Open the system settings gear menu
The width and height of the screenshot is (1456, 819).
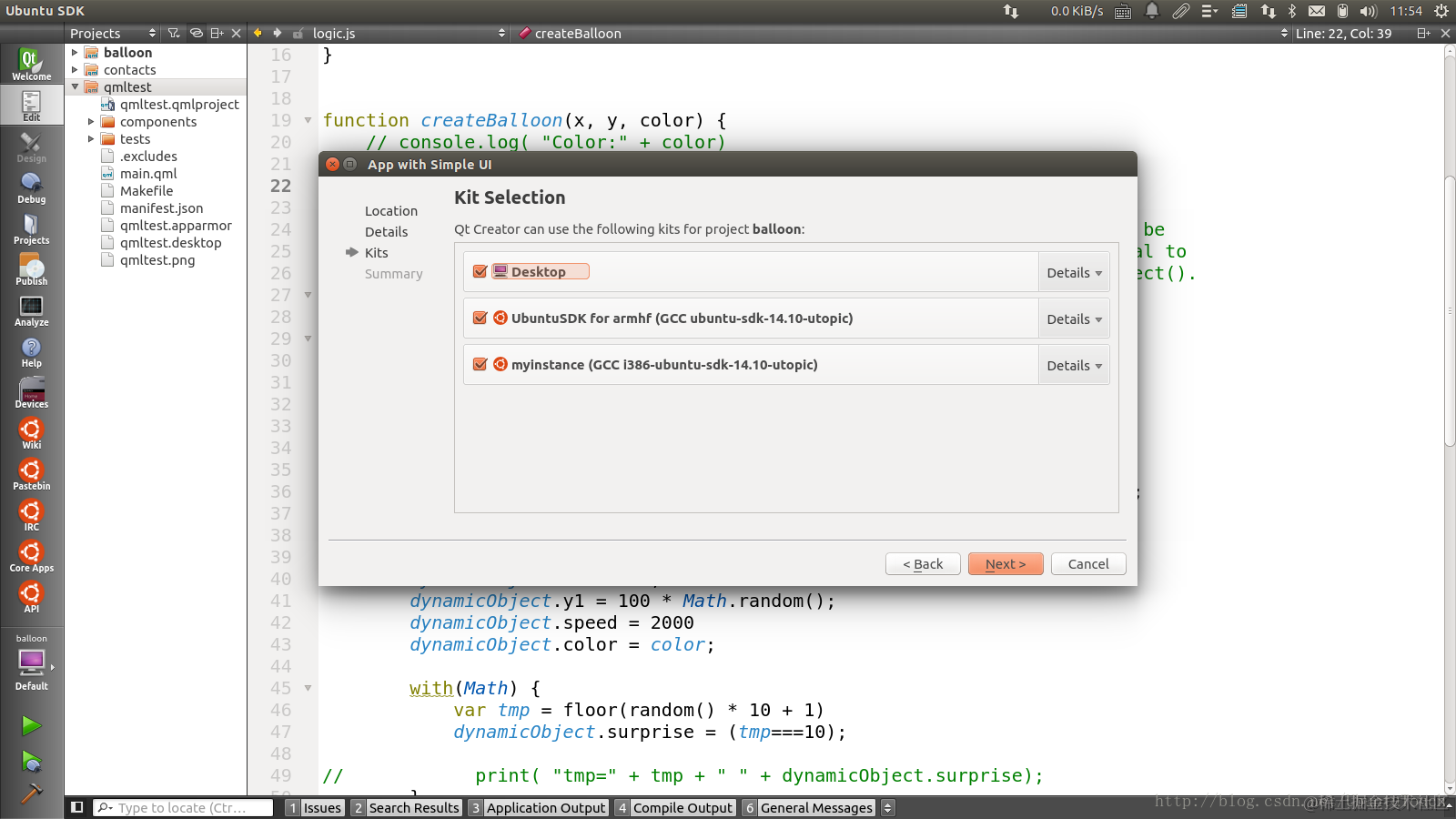tap(1441, 11)
